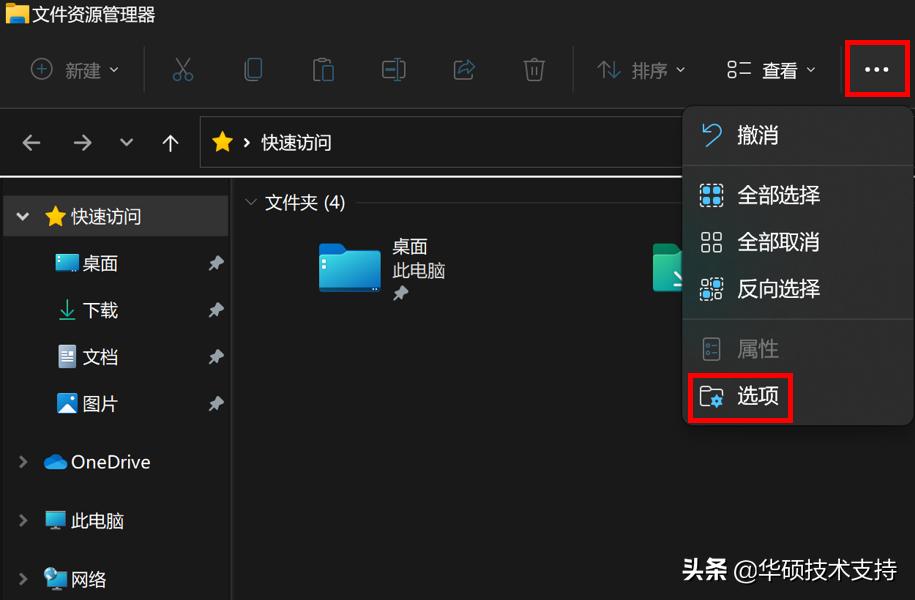Select the Cut icon in the toolbar

point(183,69)
